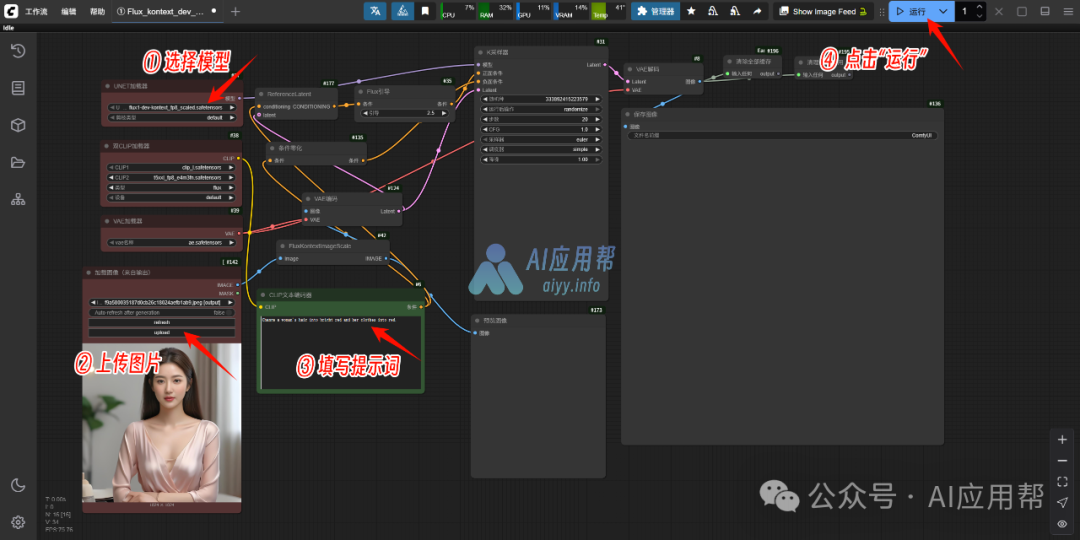
Task: Toggle link visibility eye icon
Action: 1062,523
